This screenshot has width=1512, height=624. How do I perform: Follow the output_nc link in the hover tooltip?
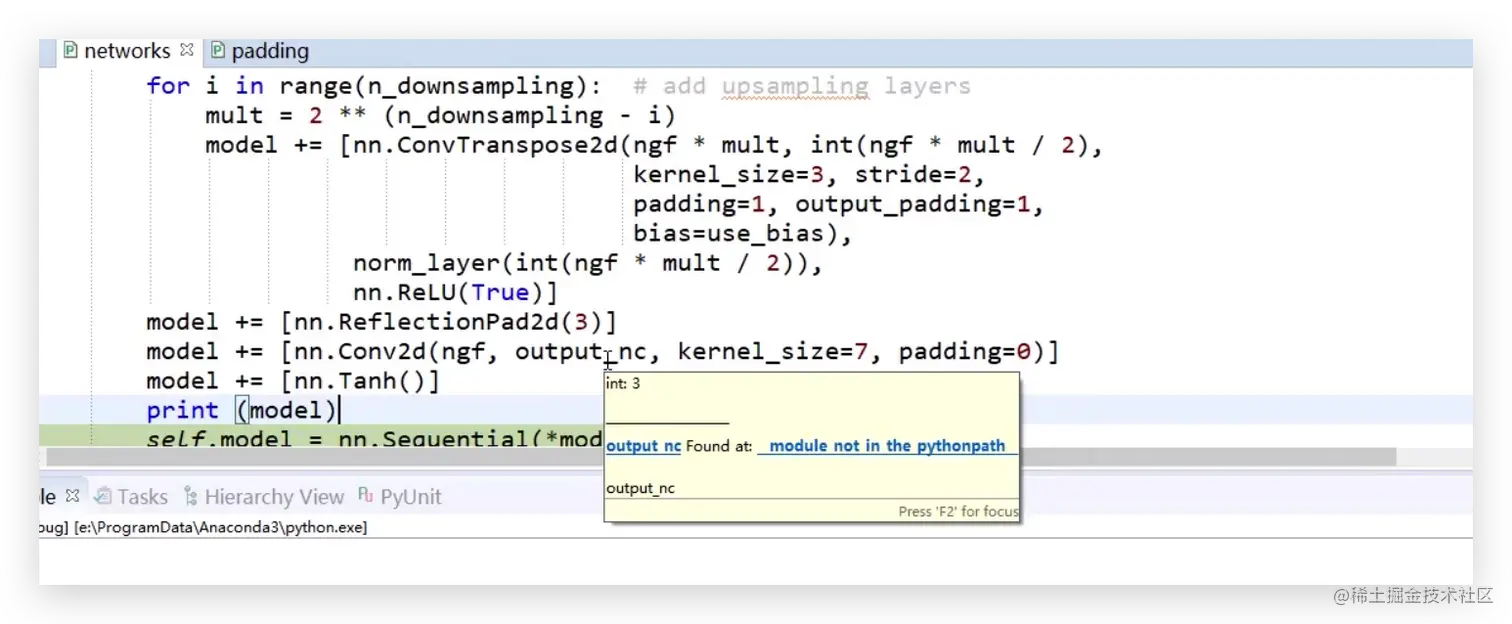point(643,446)
